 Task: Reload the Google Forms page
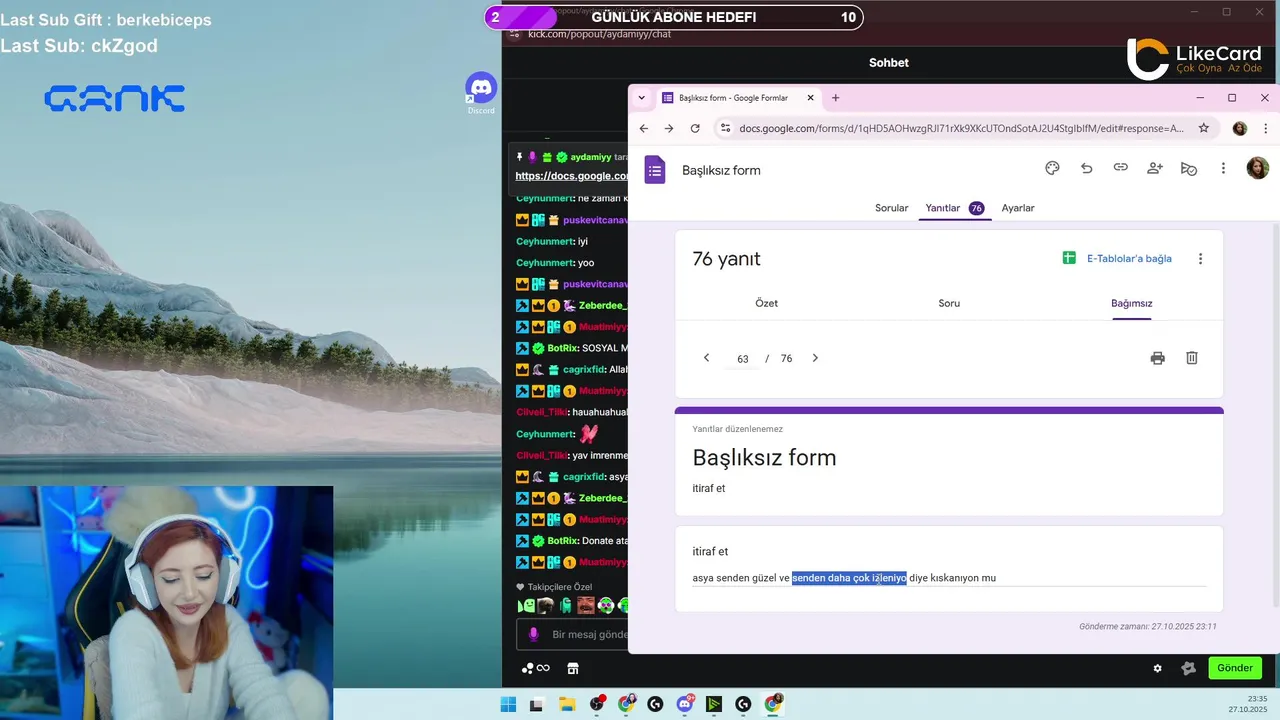click(x=695, y=128)
